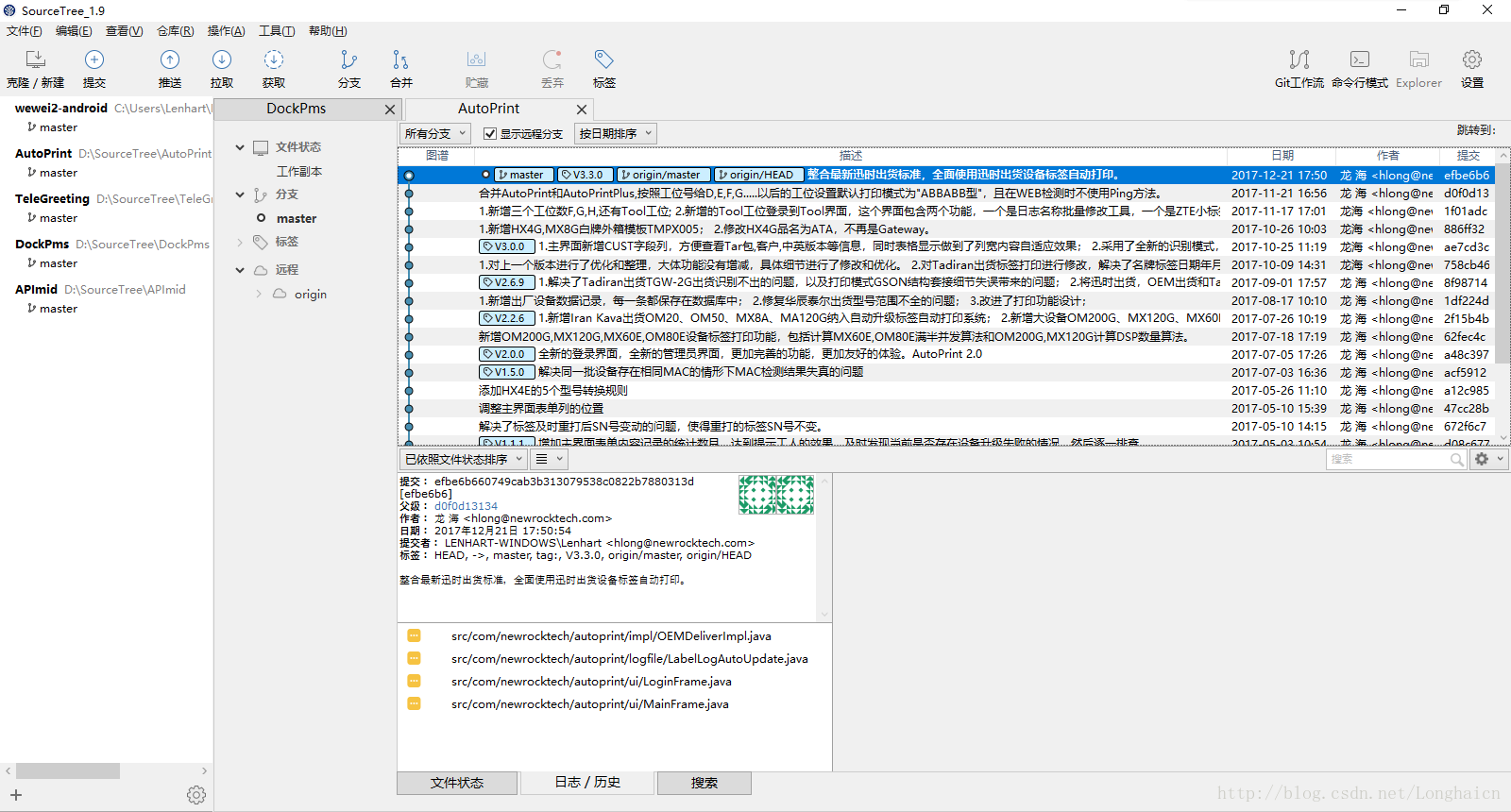
Task: Click the repository list horizontal scrollbar
Action: [x=68, y=770]
